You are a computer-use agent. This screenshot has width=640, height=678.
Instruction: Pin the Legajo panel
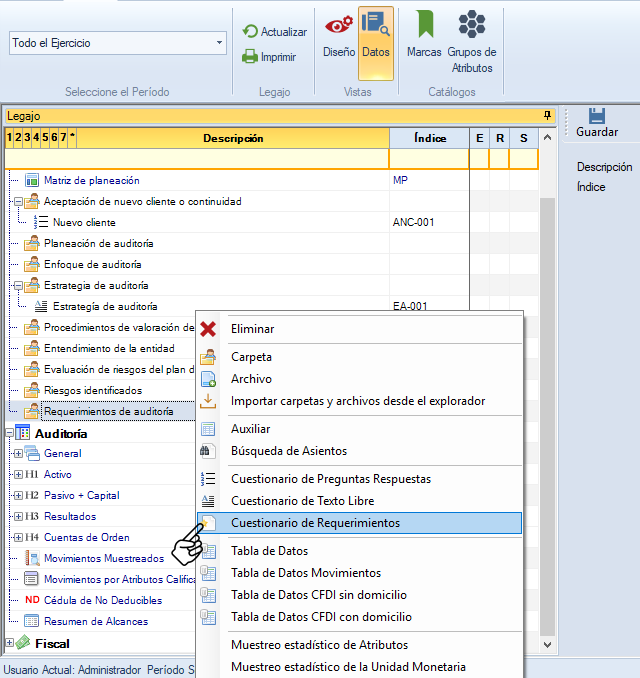coord(547,116)
